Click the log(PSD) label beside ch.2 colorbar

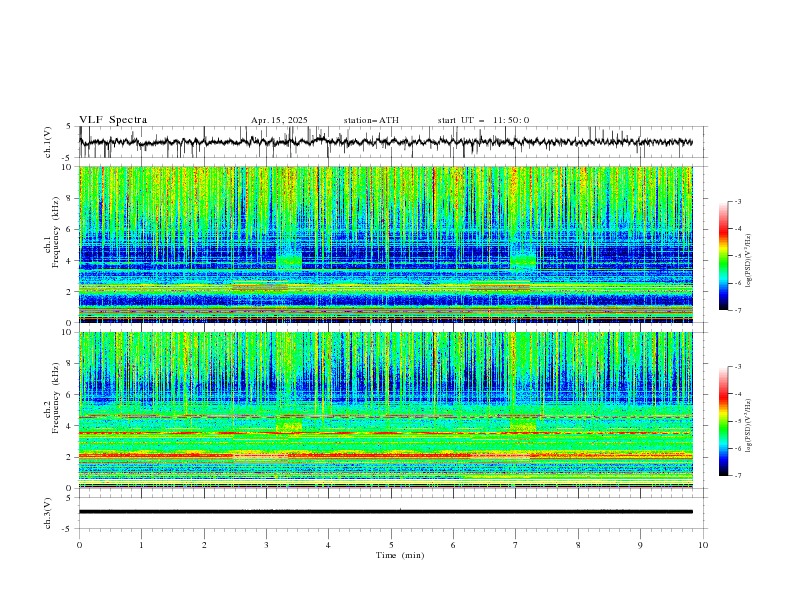point(749,425)
